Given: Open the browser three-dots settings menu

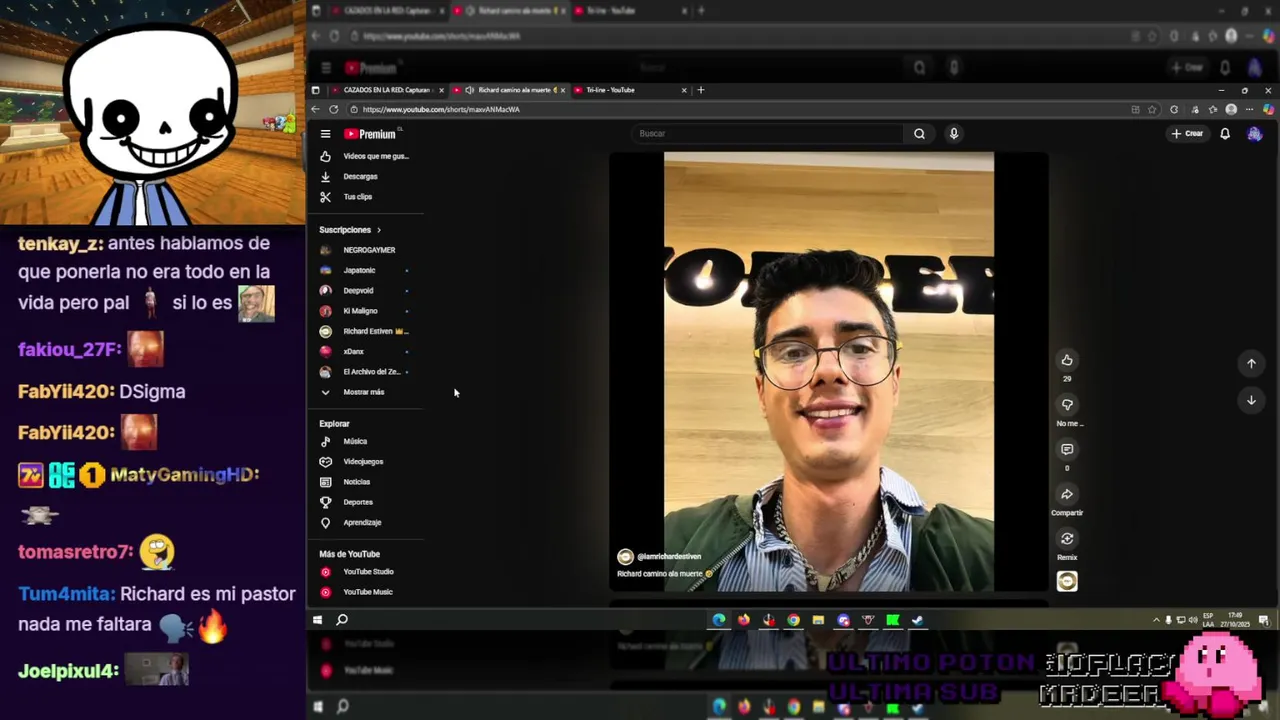Looking at the screenshot, I should 1250,109.
